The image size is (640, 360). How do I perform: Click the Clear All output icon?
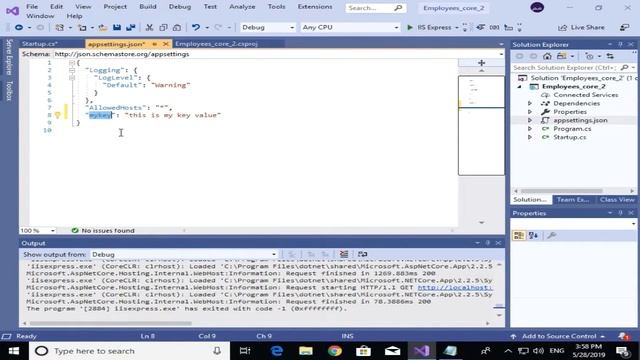pyautogui.click(x=344, y=254)
